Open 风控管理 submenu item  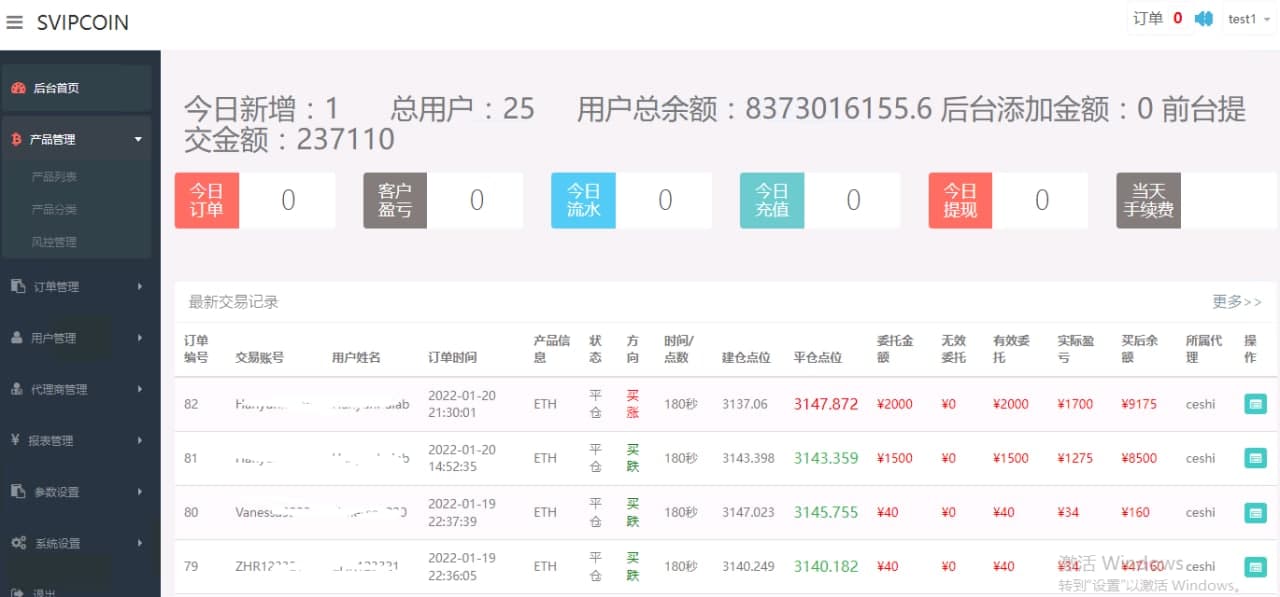(x=54, y=242)
